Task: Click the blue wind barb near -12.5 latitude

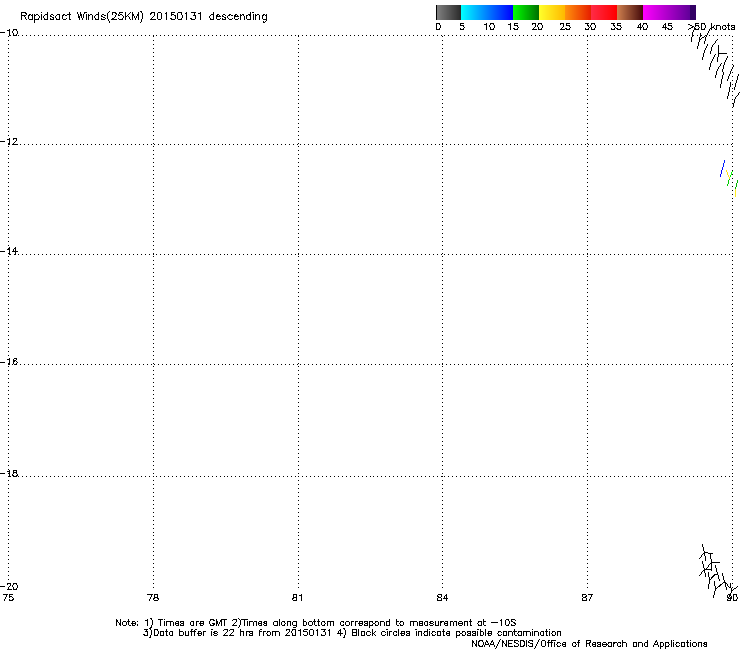Action: [x=722, y=169]
